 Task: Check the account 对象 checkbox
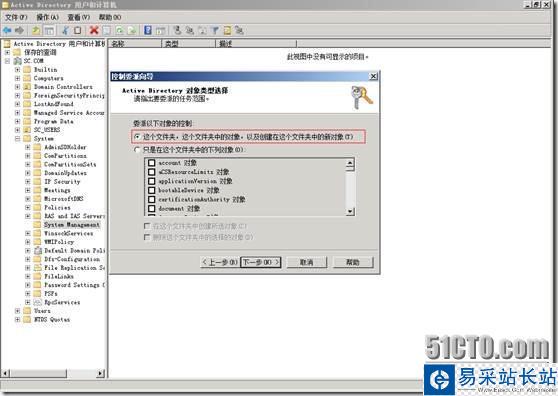[x=152, y=163]
